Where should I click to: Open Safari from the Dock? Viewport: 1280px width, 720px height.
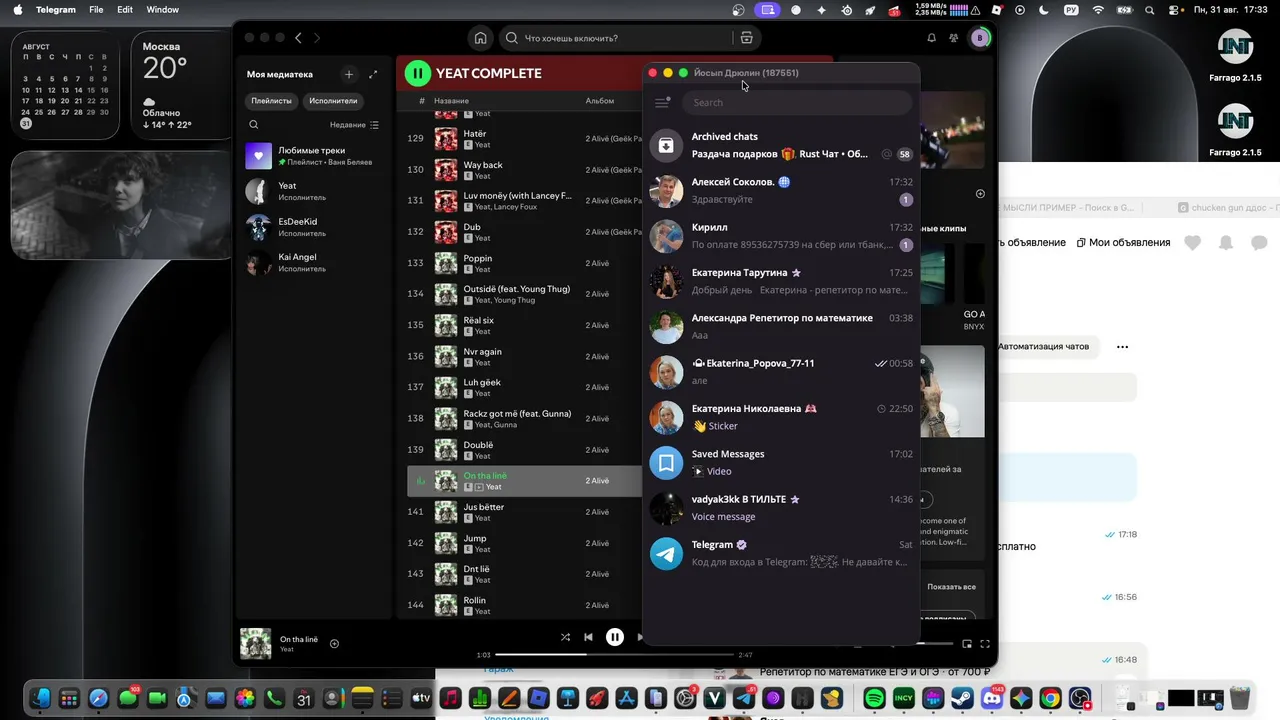98,699
